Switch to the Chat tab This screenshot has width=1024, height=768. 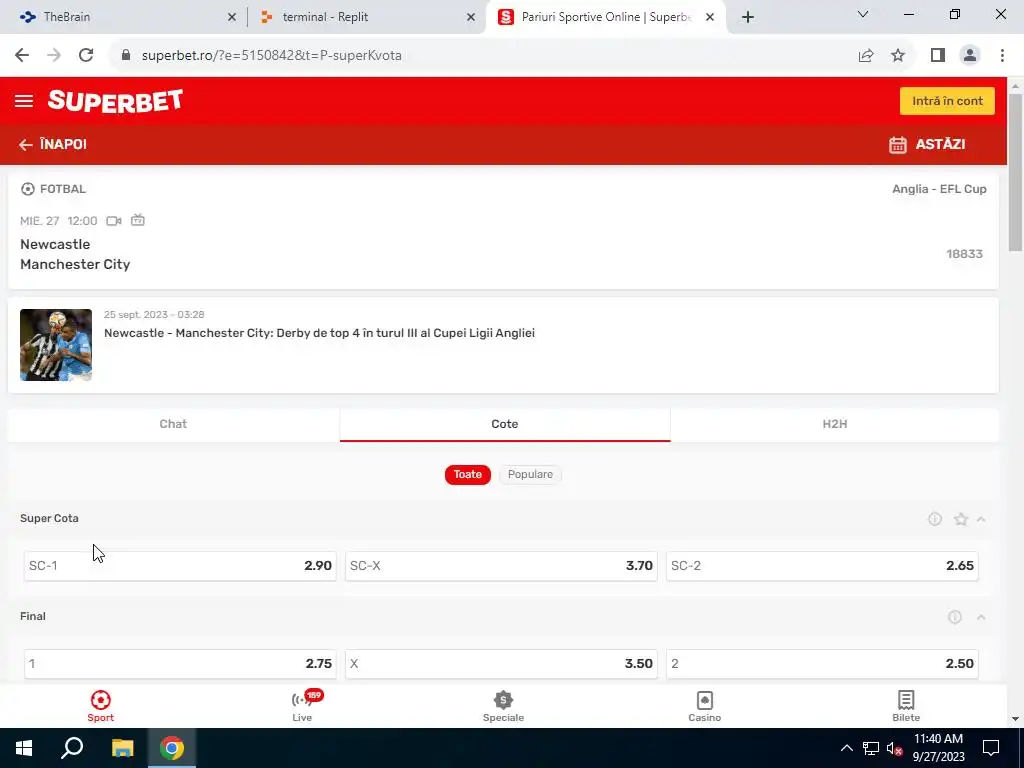pyautogui.click(x=173, y=424)
